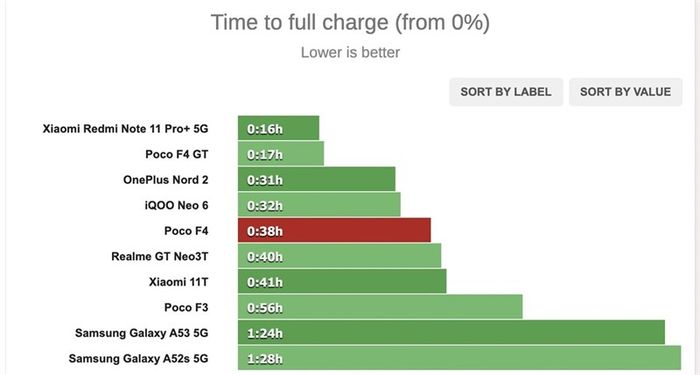Screen dimensions: 700x375
Task: Select the red Poco F4 0:38h bar
Action: pyautogui.click(x=334, y=230)
